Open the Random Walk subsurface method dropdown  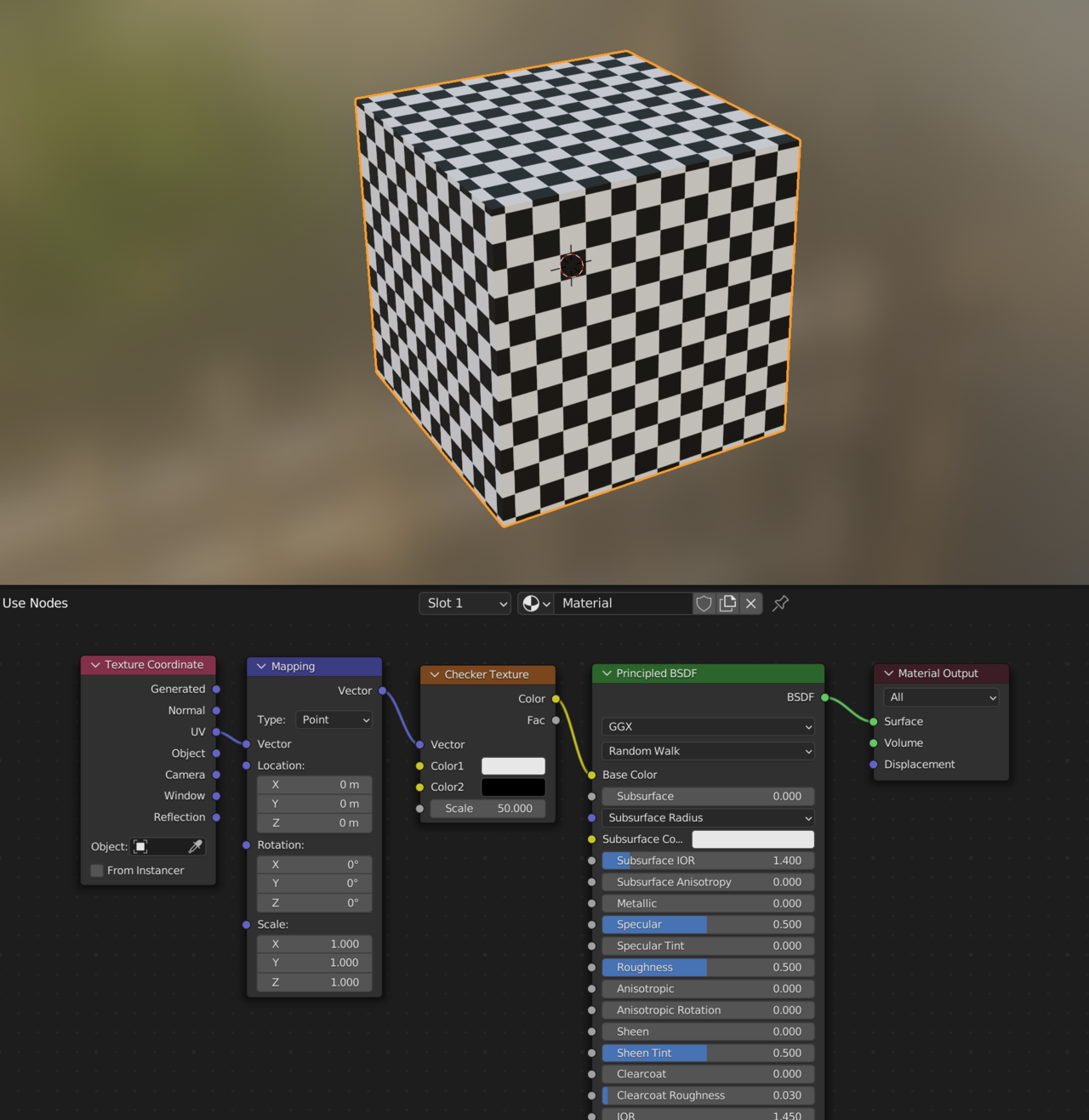pos(707,751)
